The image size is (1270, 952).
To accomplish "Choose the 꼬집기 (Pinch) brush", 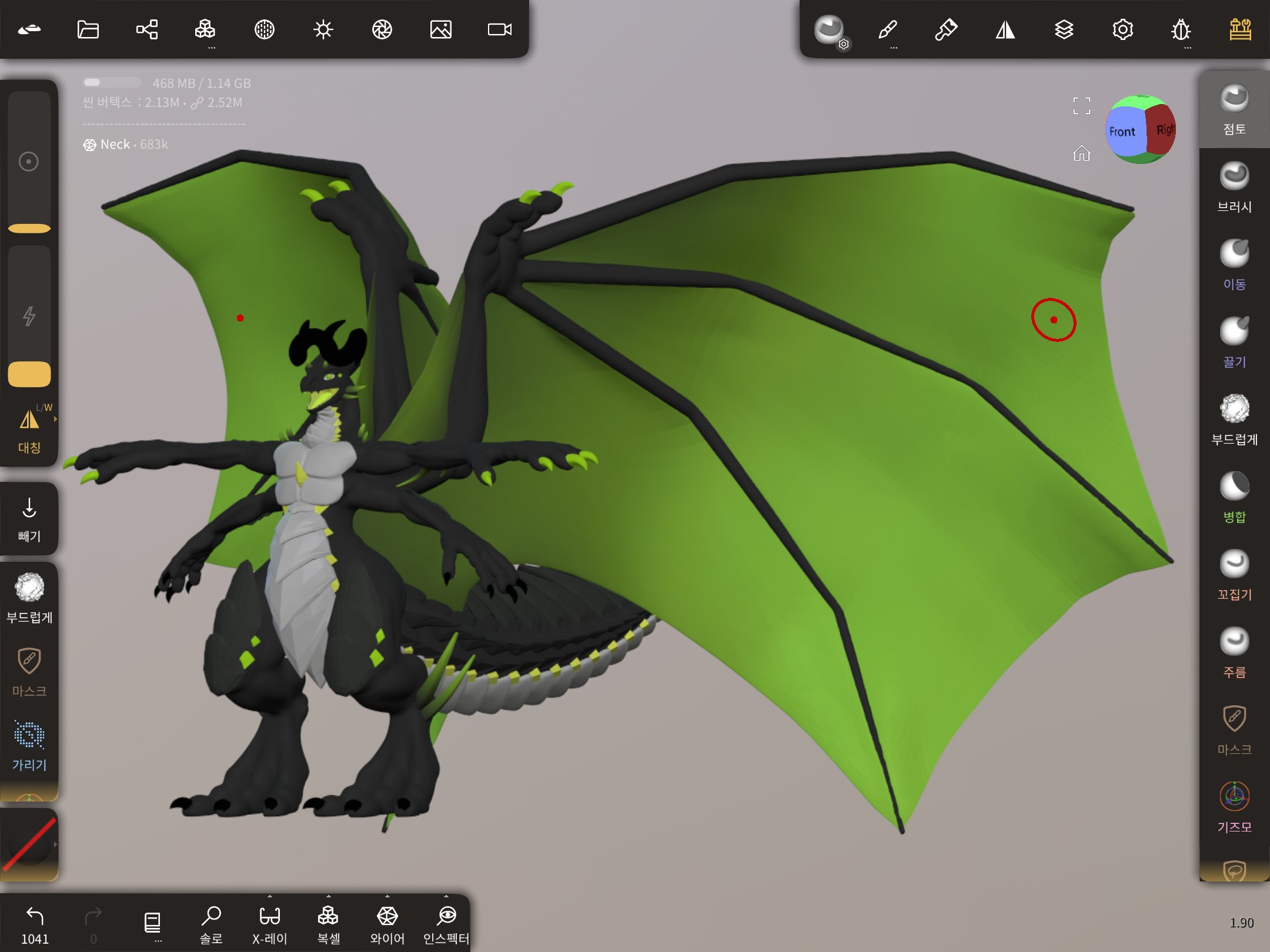I will pos(1234,575).
